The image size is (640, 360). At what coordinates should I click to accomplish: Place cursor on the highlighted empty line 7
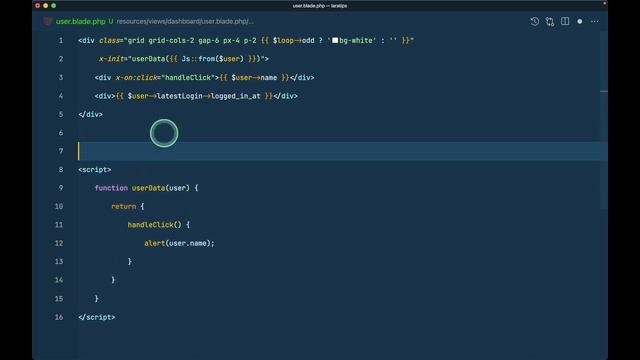[x=342, y=151]
